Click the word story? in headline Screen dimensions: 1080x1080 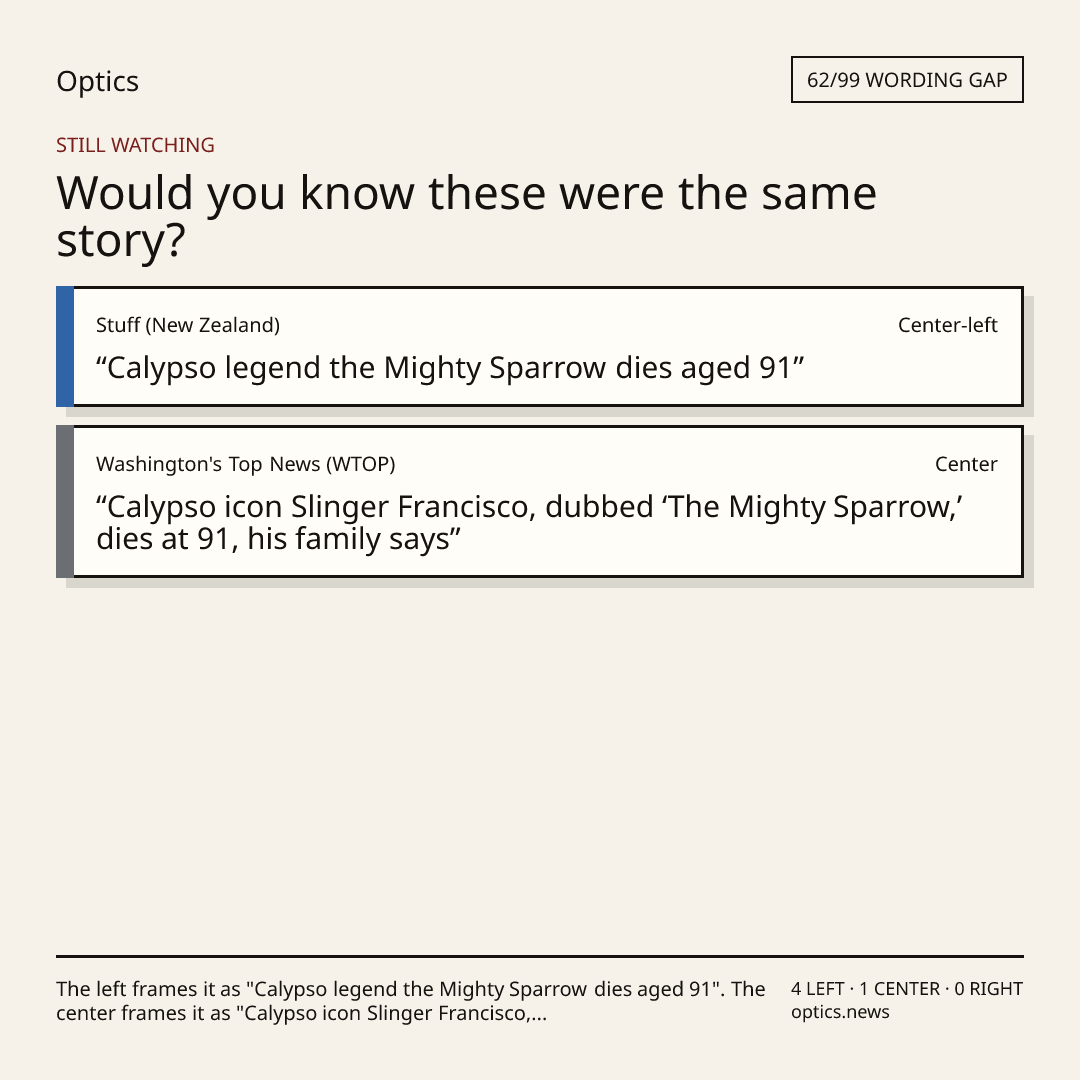tap(121, 242)
